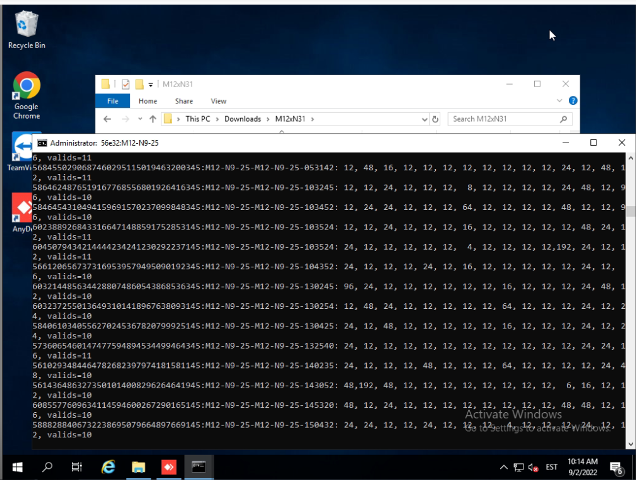Expand the chevron after M12xN31 breadcrumb
This screenshot has height=480, width=636.
pyautogui.click(x=312, y=119)
